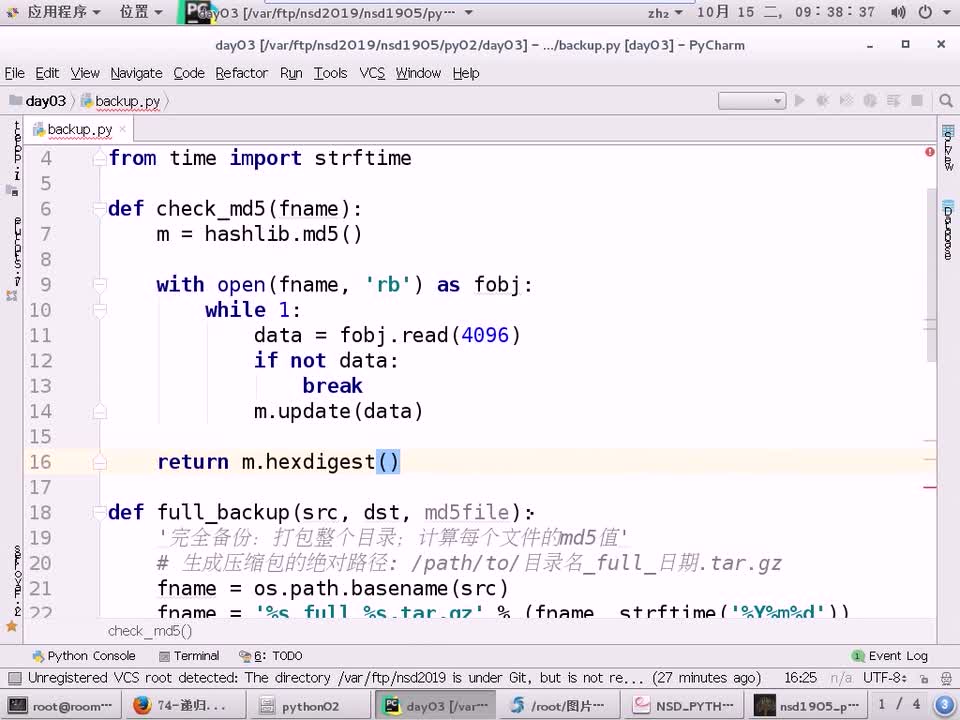Open the Event Log panel
This screenshot has height=720, width=960.
coord(890,656)
